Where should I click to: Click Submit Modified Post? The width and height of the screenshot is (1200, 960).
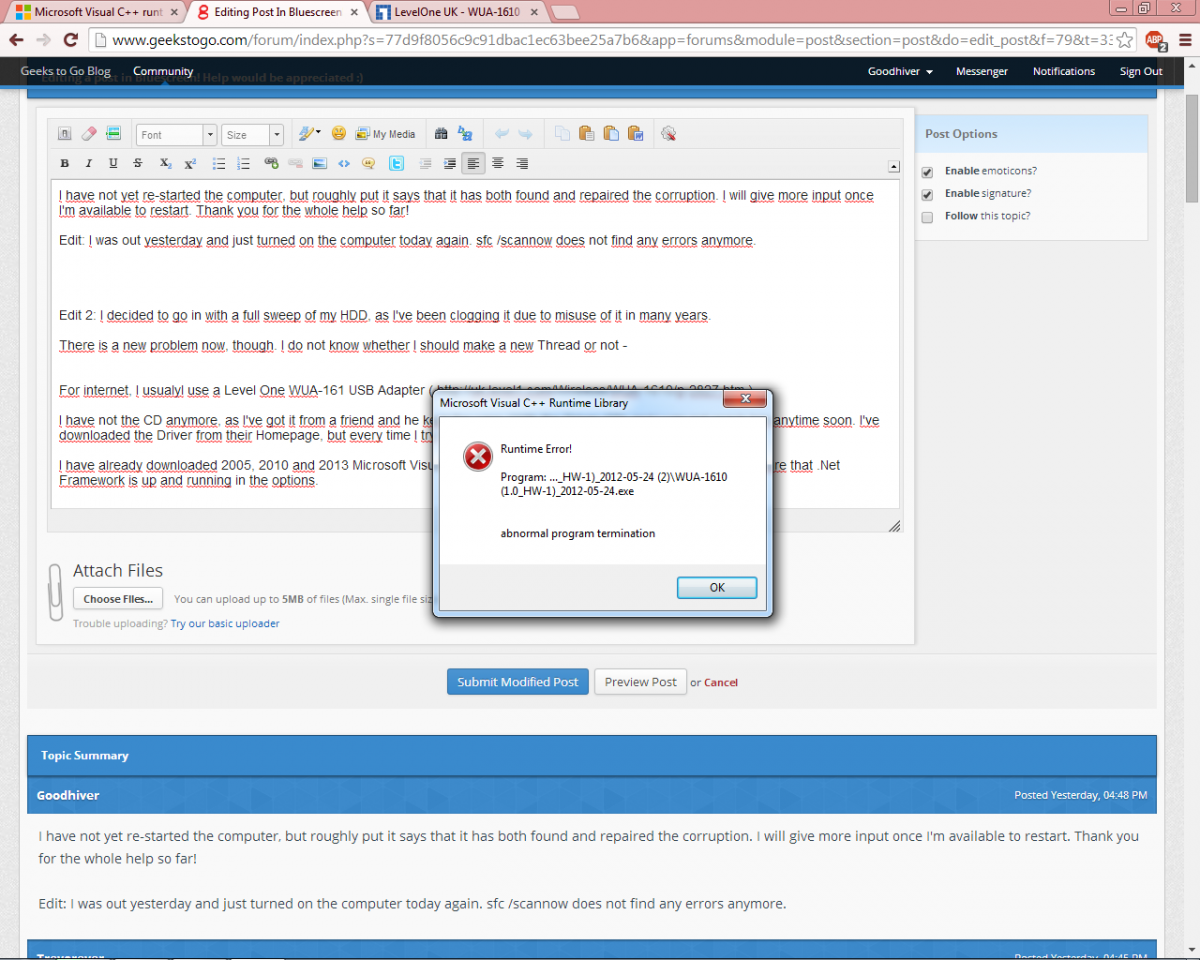[517, 682]
